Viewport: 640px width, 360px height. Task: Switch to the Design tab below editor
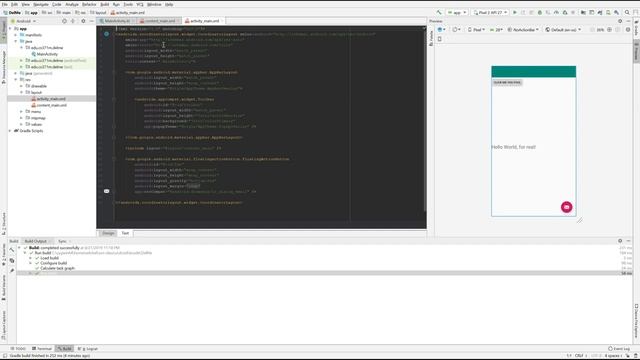pyautogui.click(x=108, y=233)
